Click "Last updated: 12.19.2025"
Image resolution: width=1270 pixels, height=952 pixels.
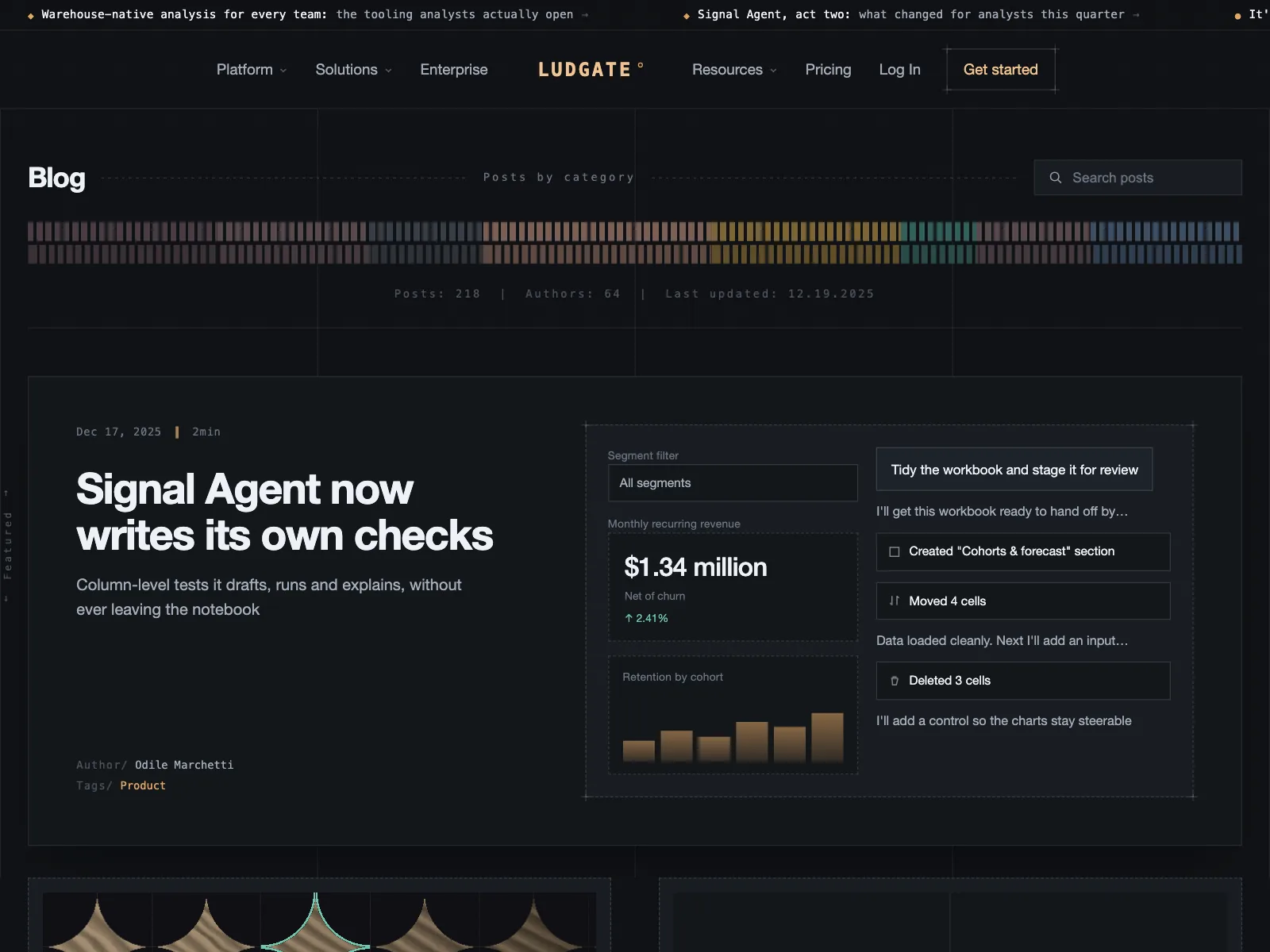770,294
